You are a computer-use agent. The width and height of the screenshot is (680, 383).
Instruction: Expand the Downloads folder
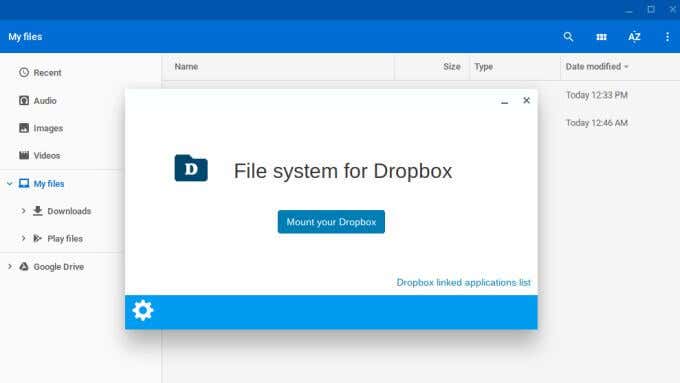(x=23, y=211)
